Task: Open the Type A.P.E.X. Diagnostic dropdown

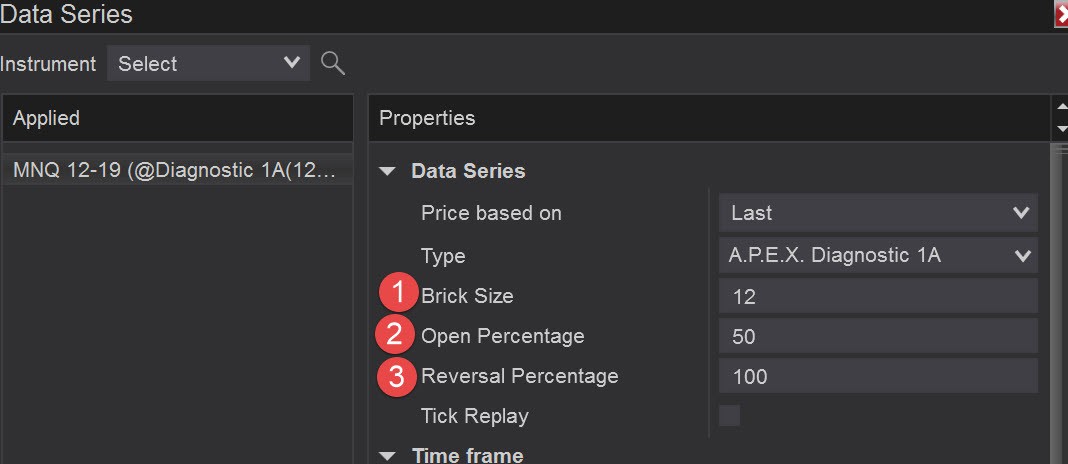Action: (878, 255)
